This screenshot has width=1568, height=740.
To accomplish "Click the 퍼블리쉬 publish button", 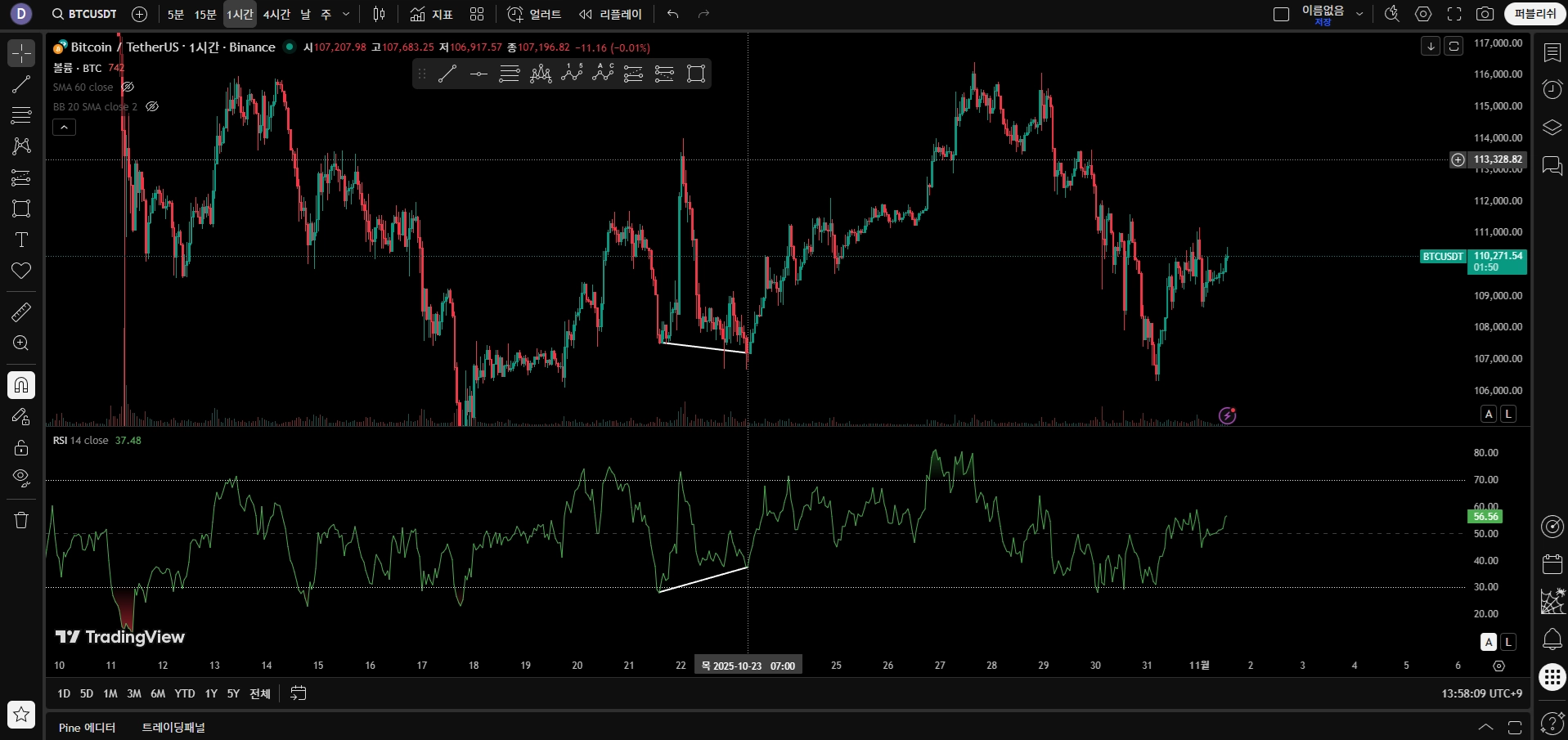I will pos(1534,14).
